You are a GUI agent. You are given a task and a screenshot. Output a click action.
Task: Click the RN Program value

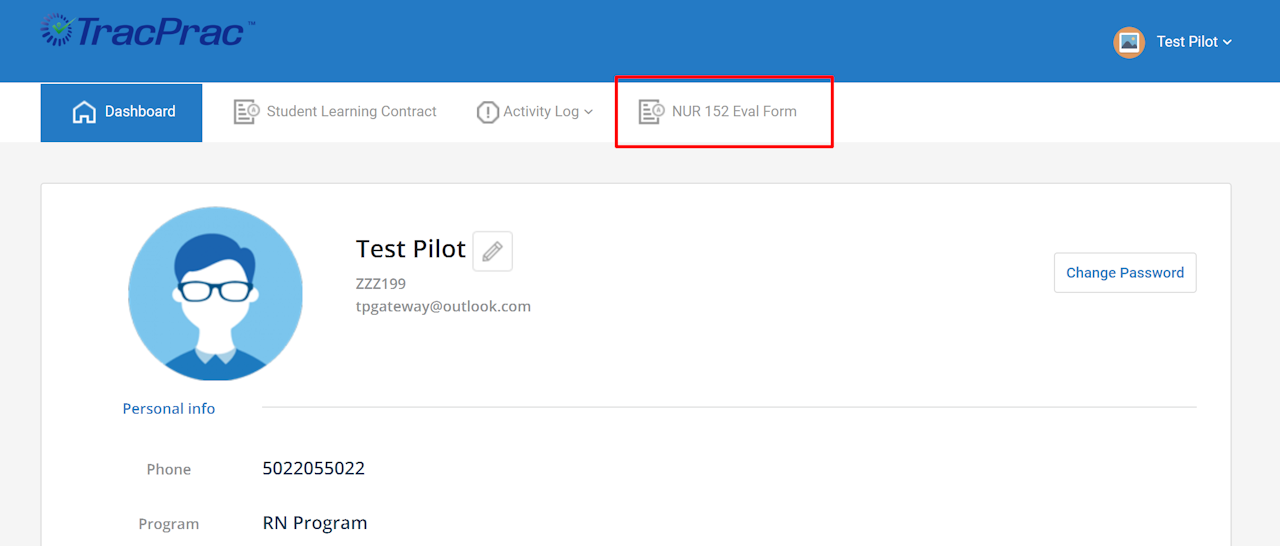pos(315,523)
